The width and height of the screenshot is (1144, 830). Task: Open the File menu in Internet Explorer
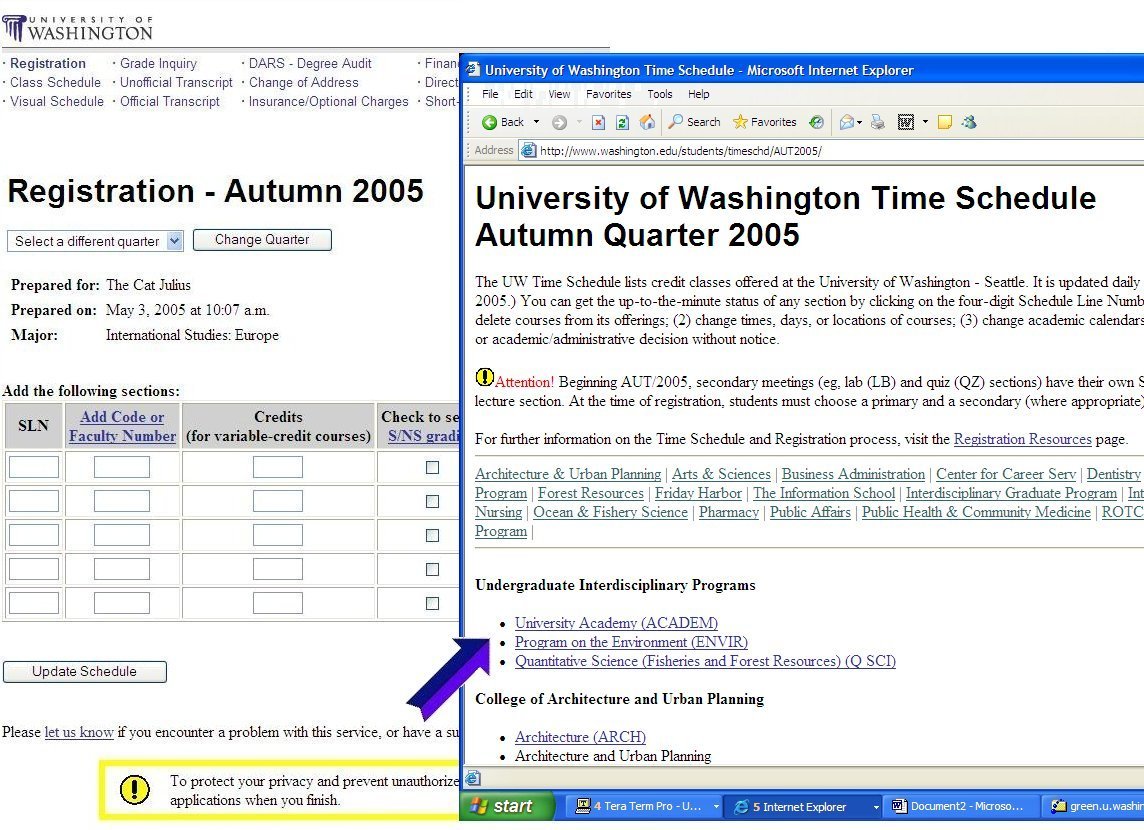pos(490,94)
